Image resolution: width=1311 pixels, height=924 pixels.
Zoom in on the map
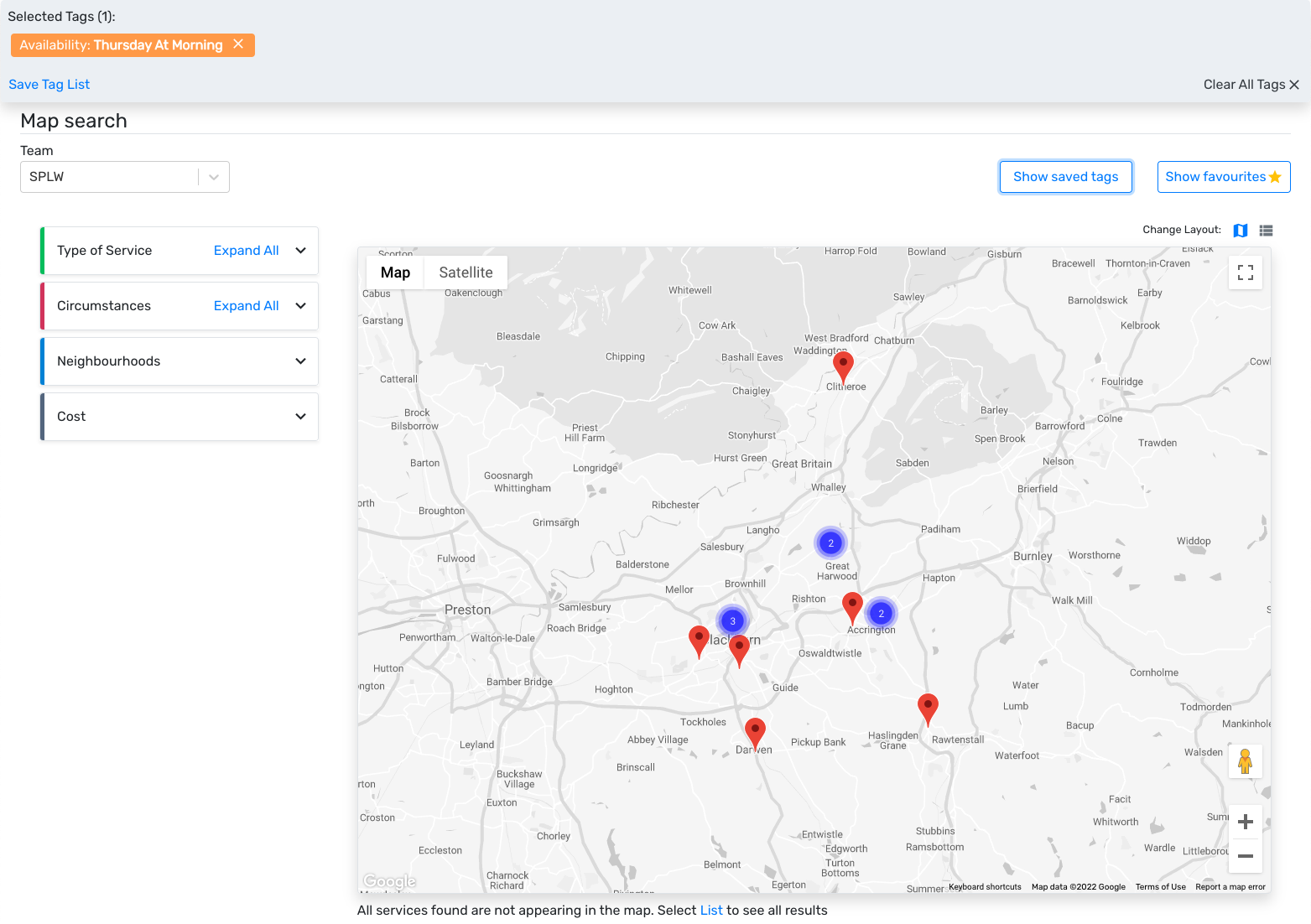pos(1245,822)
